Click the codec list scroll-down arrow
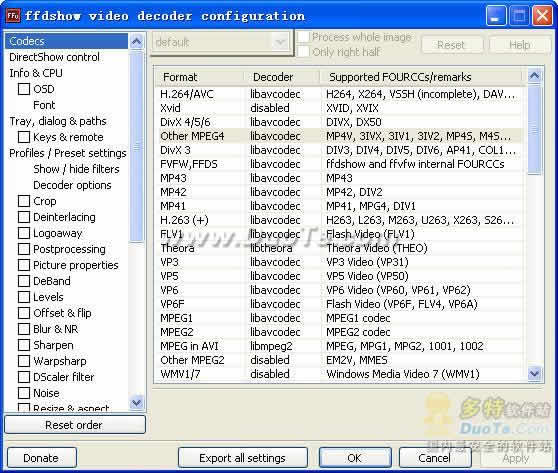Viewport: 558px width, 473px height. (x=535, y=374)
